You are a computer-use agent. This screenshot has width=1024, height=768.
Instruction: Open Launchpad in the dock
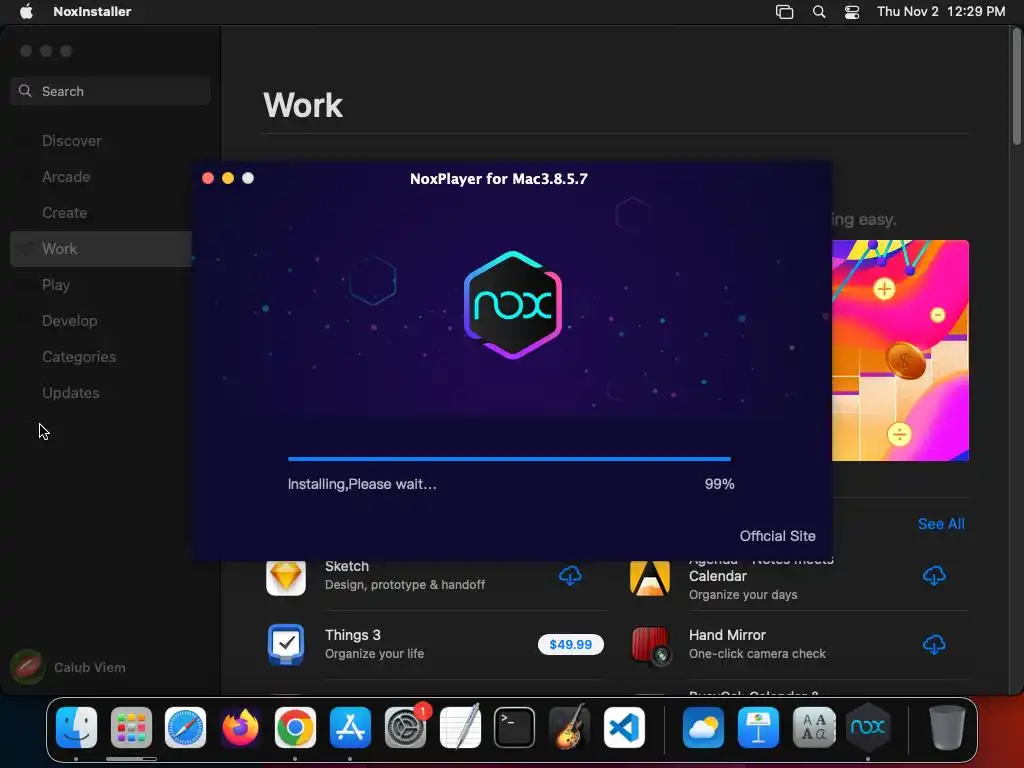(131, 727)
